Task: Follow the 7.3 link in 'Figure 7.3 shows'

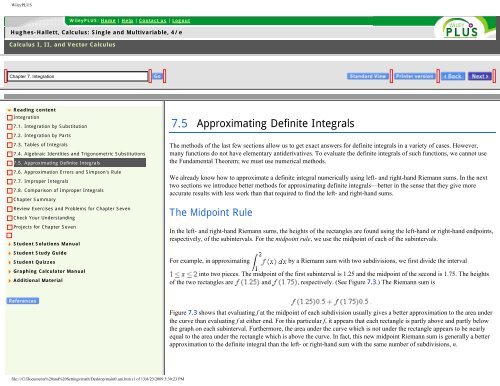Action: [x=192, y=313]
